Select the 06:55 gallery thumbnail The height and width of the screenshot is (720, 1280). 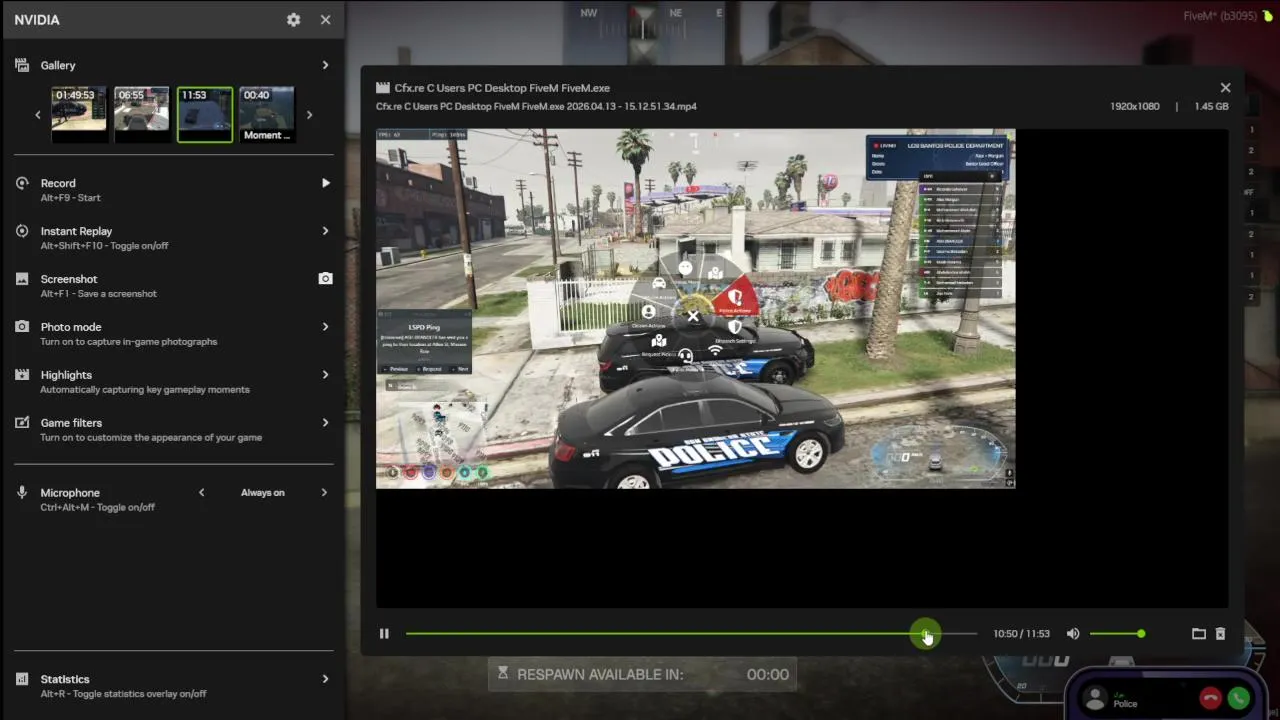pyautogui.click(x=142, y=114)
